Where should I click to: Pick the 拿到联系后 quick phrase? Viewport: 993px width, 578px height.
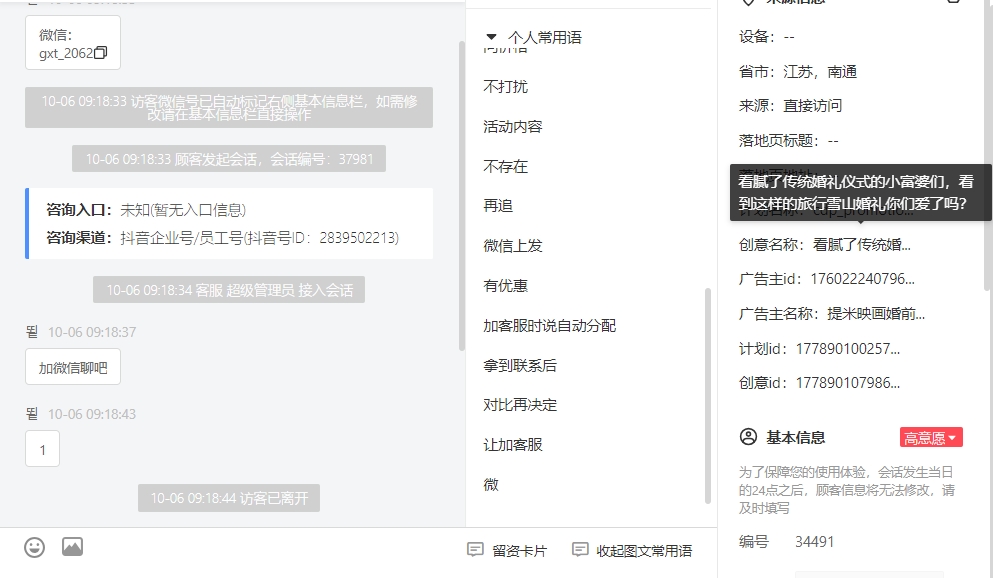pos(520,365)
